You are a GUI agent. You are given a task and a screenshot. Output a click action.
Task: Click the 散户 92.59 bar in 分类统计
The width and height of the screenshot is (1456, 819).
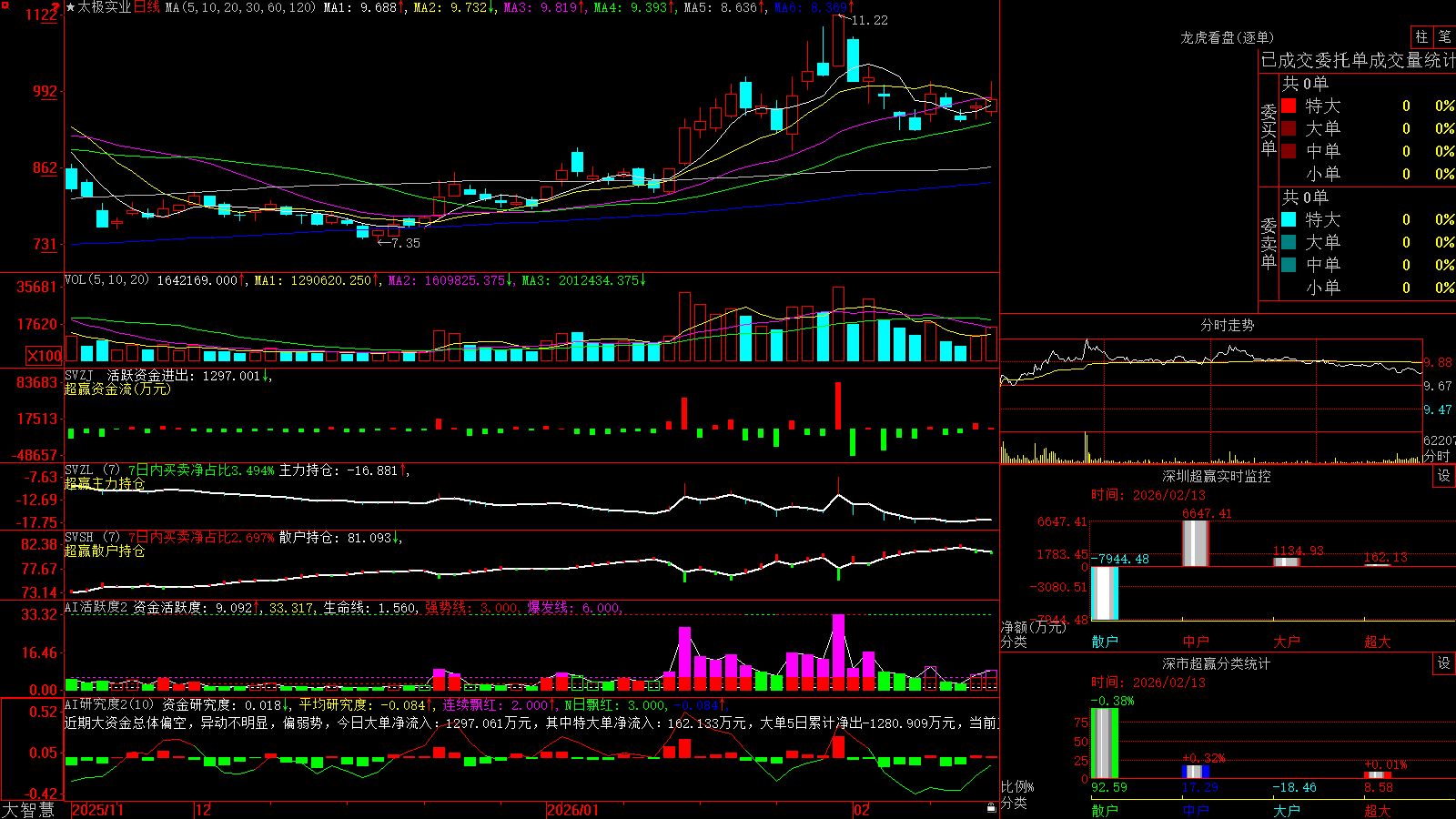(1105, 743)
